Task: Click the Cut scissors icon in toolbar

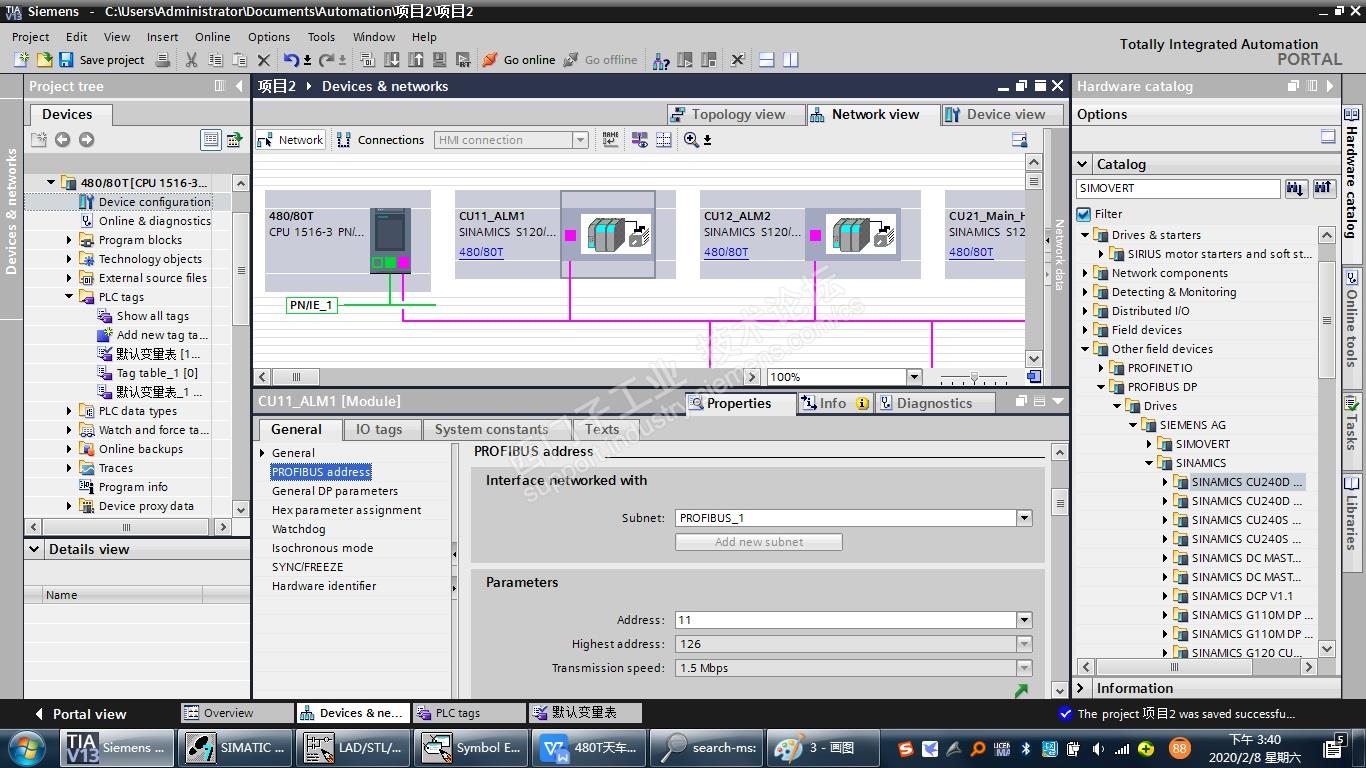Action: [191, 60]
